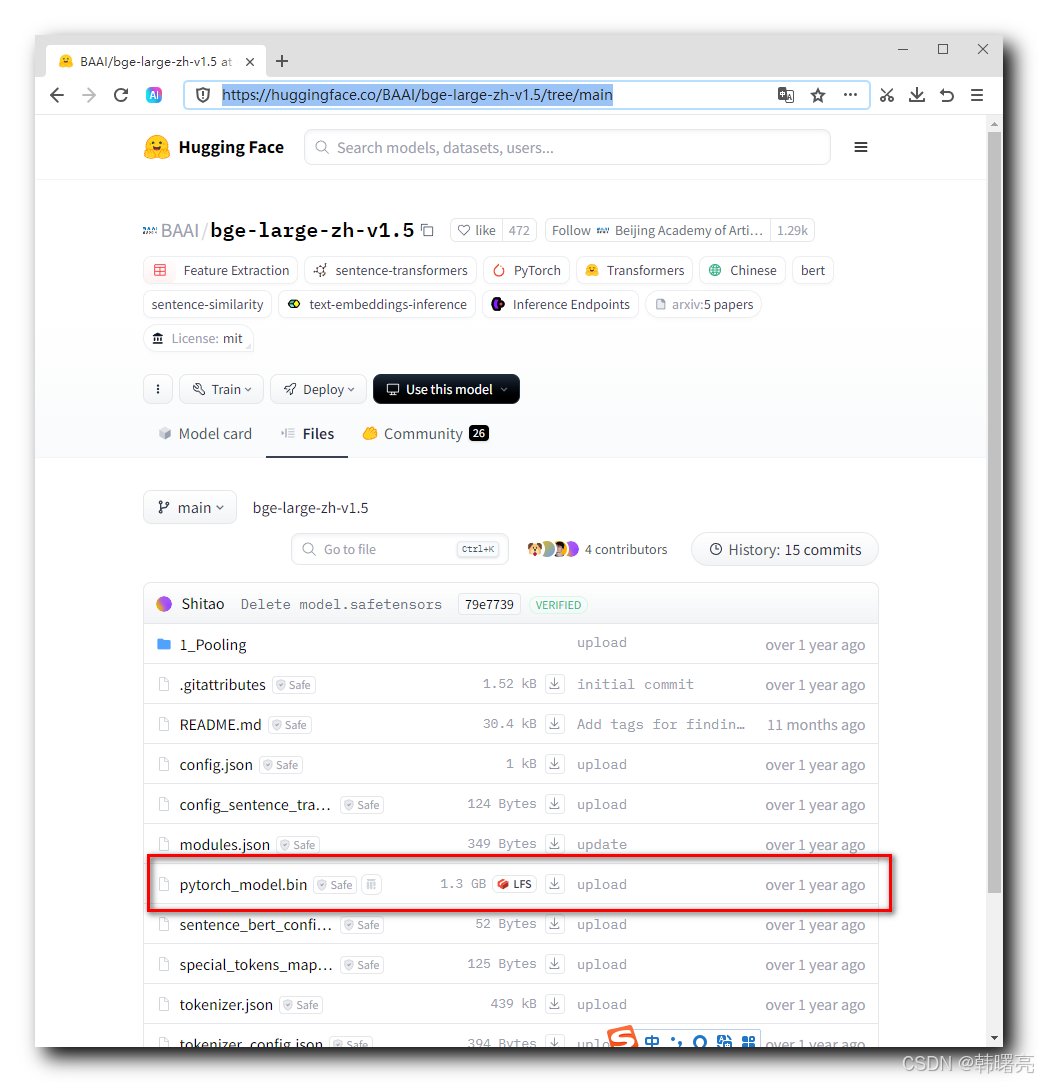Download special_tokens_map... file
The width and height of the screenshot is (1038, 1082).
pos(554,964)
